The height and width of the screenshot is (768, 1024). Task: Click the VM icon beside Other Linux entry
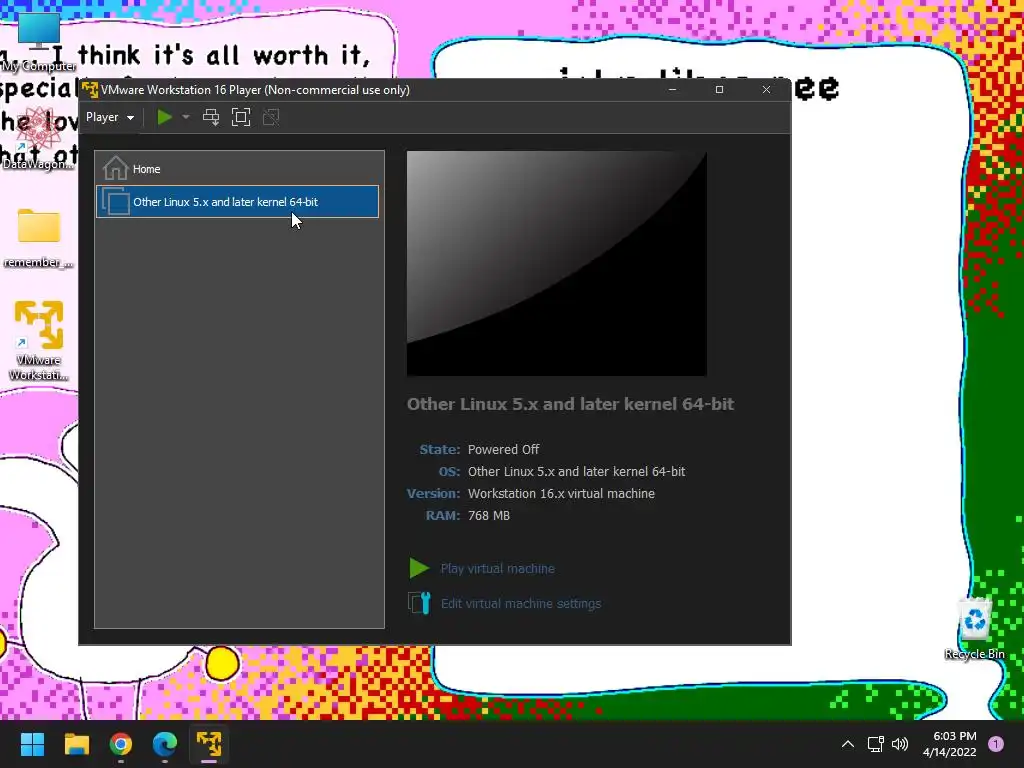(116, 201)
